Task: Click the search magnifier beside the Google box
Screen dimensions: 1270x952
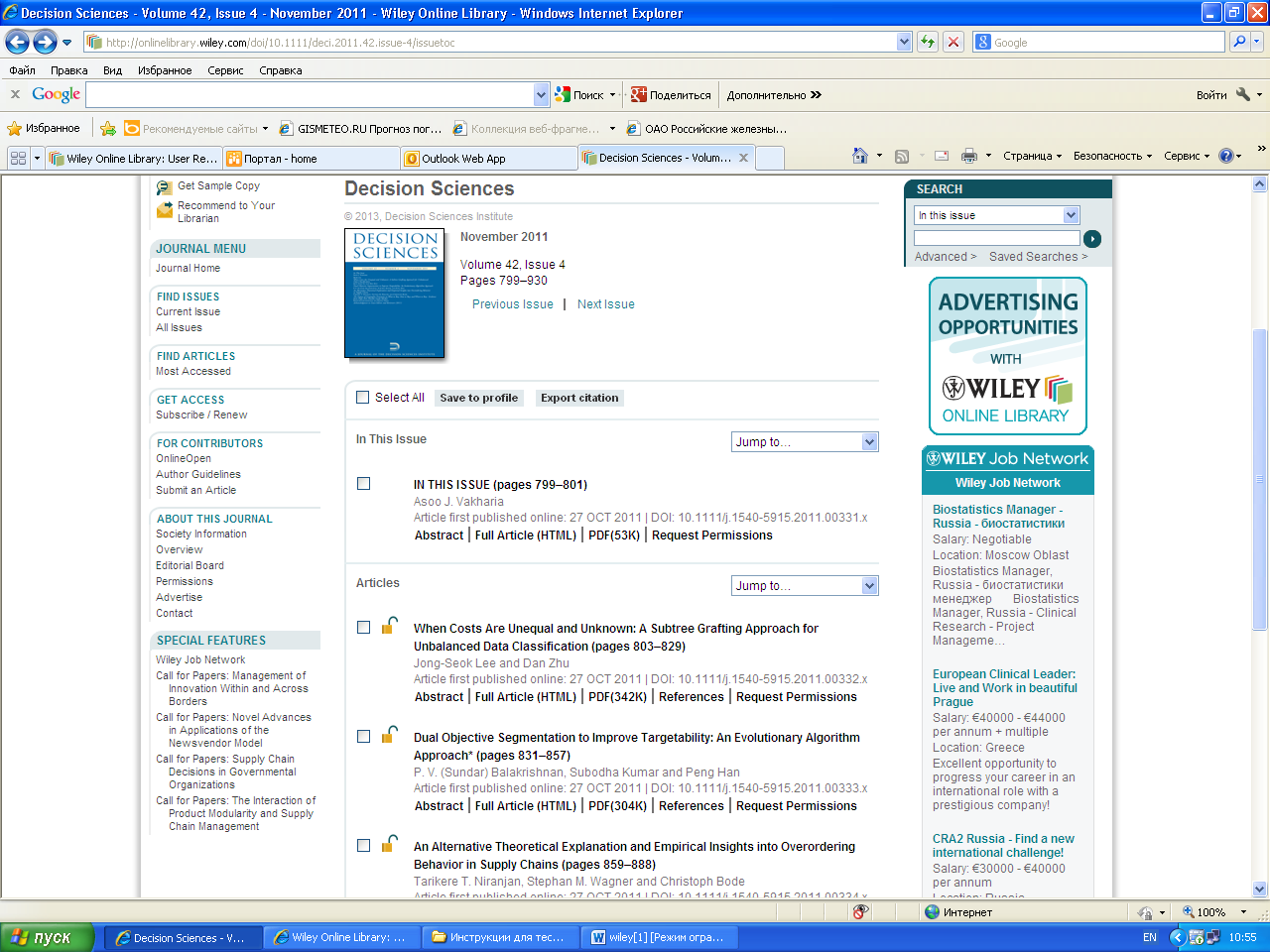Action: tap(1238, 42)
